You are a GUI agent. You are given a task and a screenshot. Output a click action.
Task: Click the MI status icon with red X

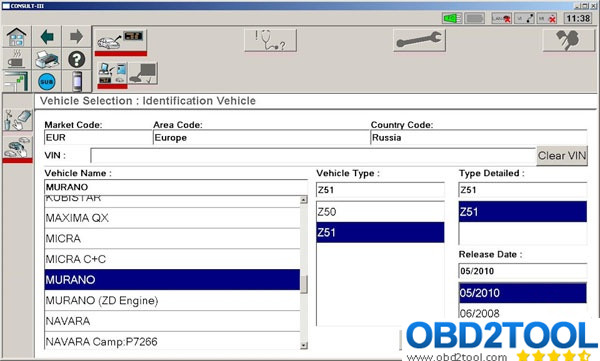pos(547,18)
